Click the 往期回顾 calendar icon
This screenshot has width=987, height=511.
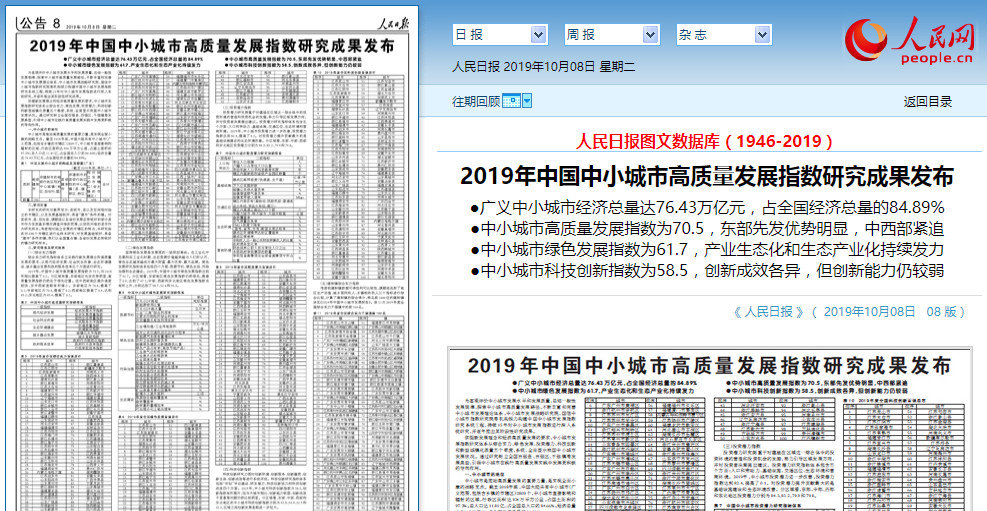coord(511,101)
